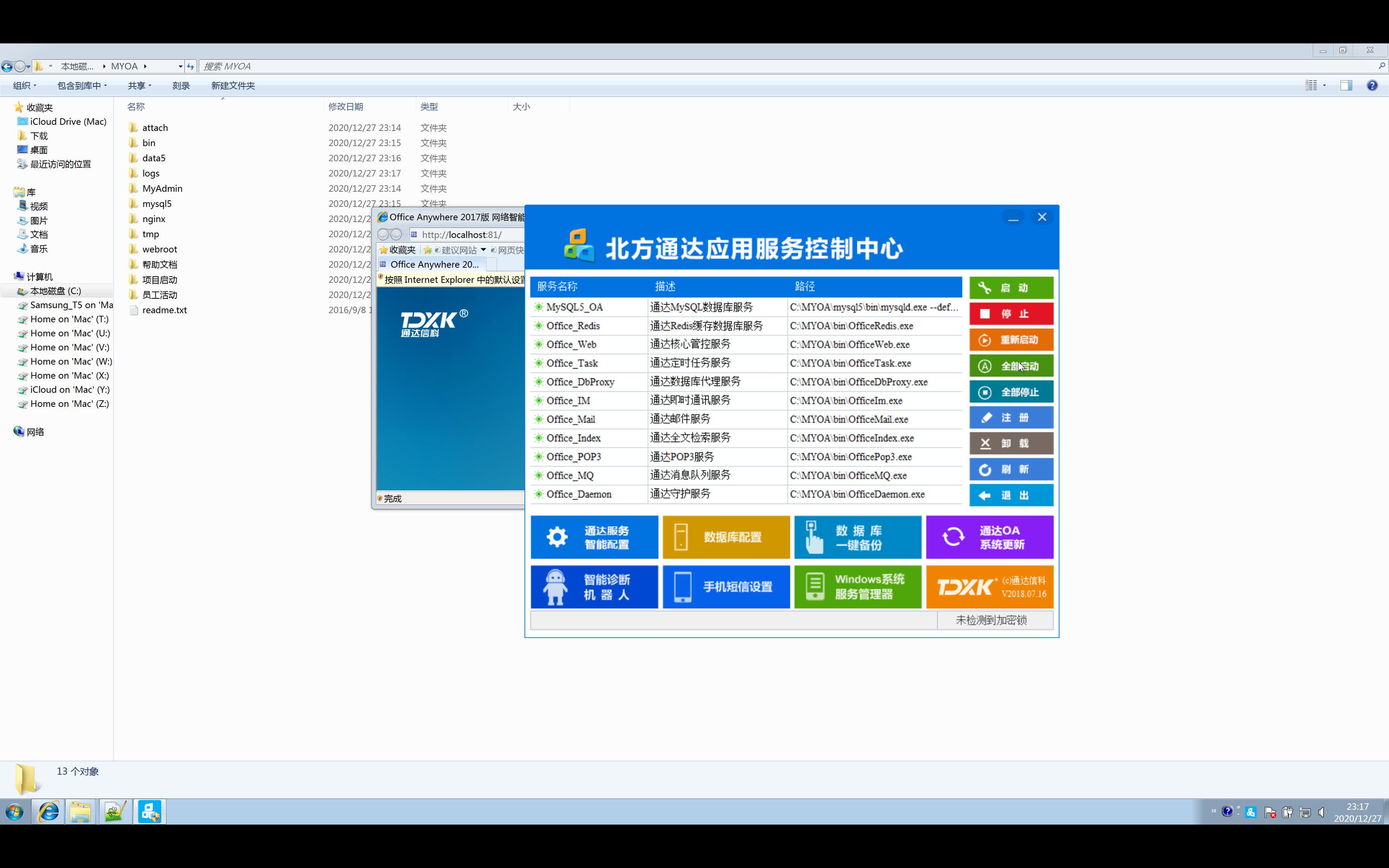Image resolution: width=1389 pixels, height=868 pixels.
Task: Click 新建文件夹 in Explorer toolbar
Action: click(233, 86)
